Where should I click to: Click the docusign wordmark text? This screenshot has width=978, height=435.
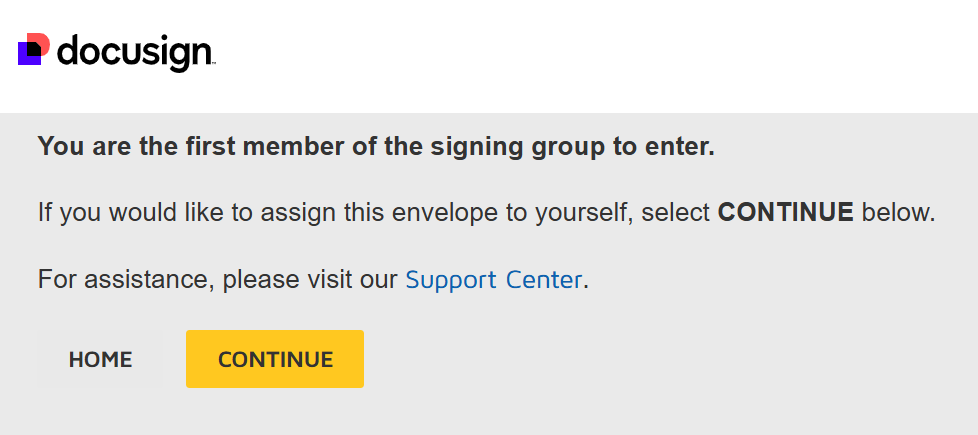point(135,51)
